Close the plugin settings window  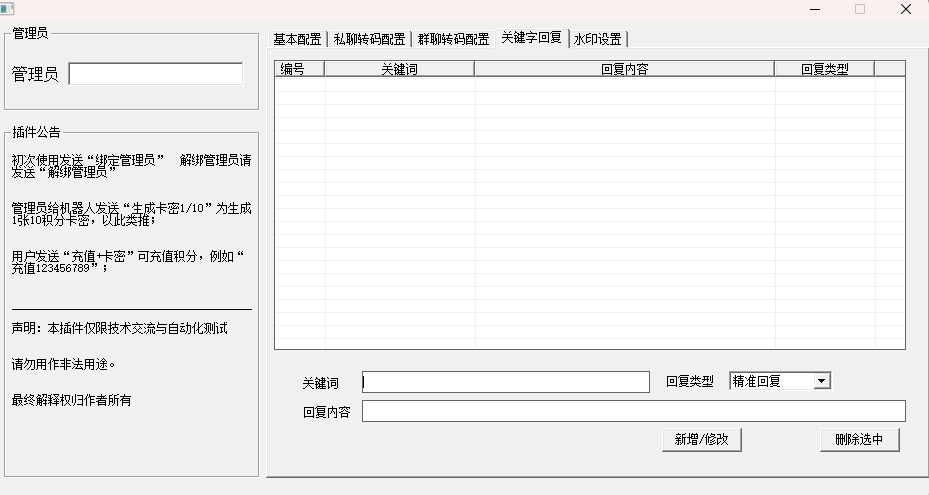[x=905, y=9]
